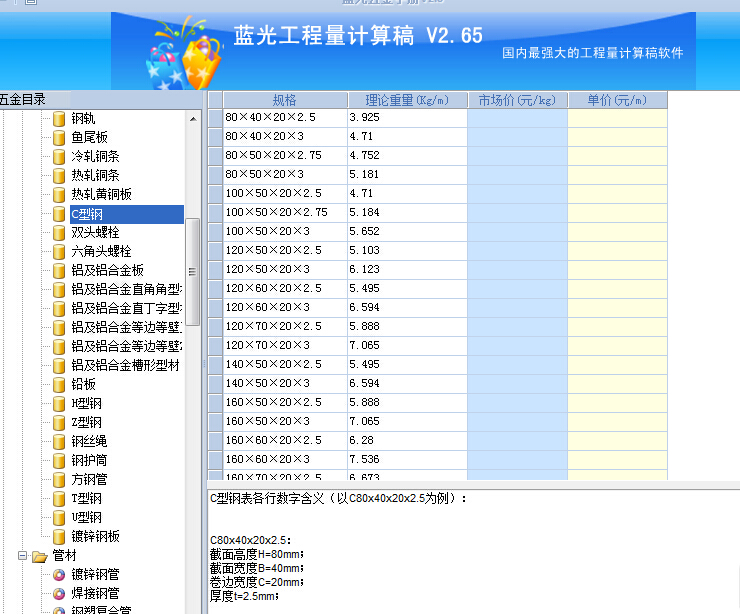Click the 160×50×20×3 spec cell
Image resolution: width=740 pixels, height=614 pixels.
(285, 421)
